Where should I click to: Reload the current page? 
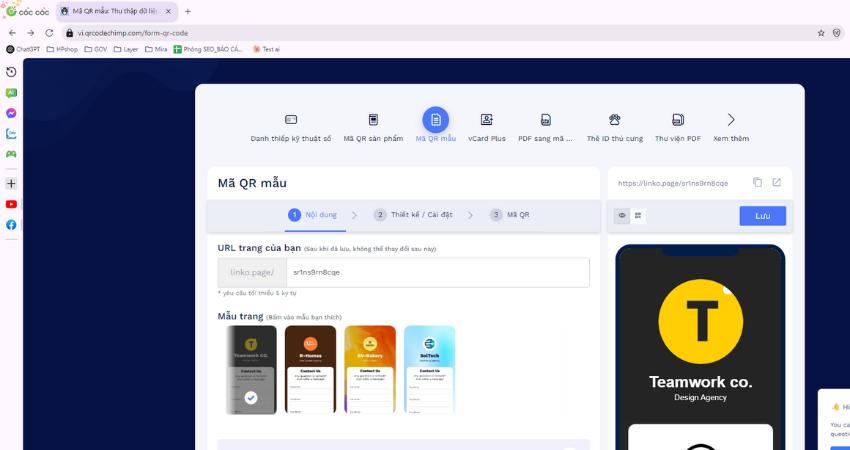(49, 33)
